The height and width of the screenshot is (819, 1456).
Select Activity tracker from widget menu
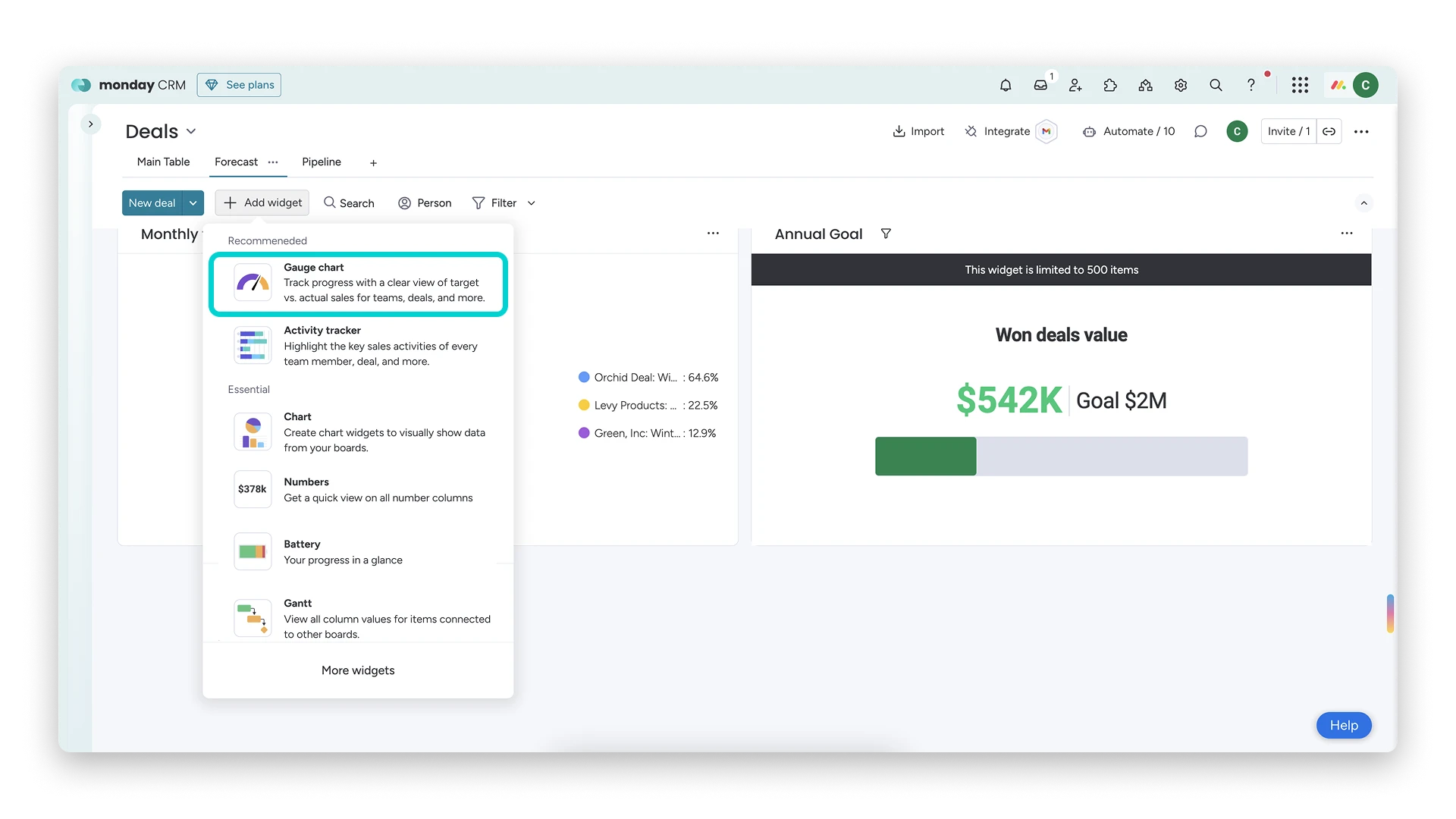click(358, 346)
